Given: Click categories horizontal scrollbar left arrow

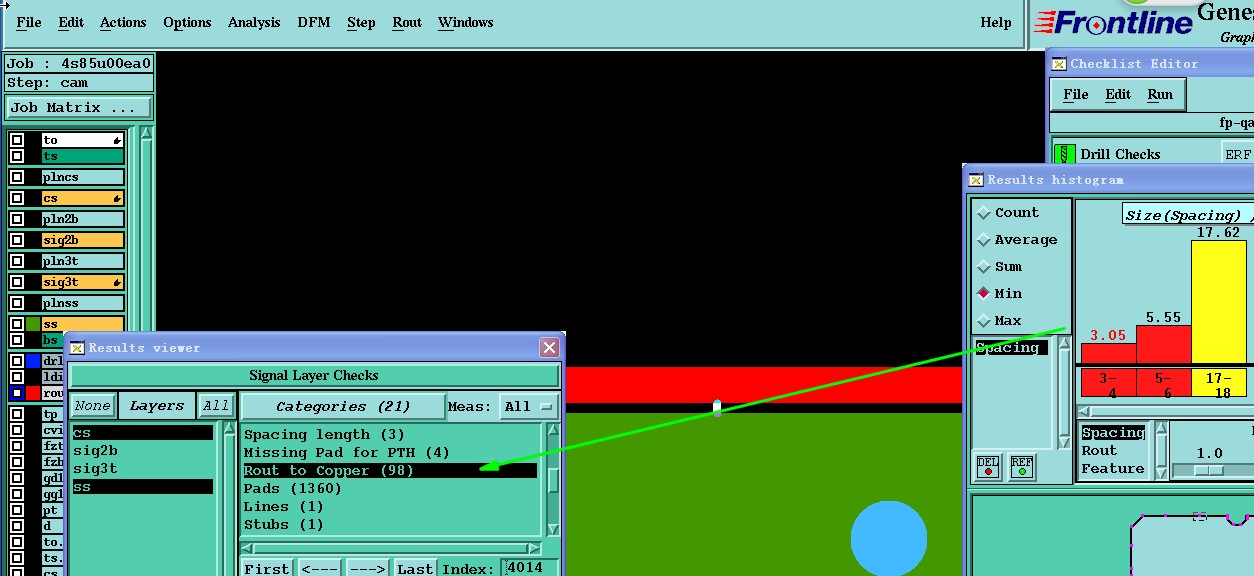Looking at the screenshot, I should (248, 548).
